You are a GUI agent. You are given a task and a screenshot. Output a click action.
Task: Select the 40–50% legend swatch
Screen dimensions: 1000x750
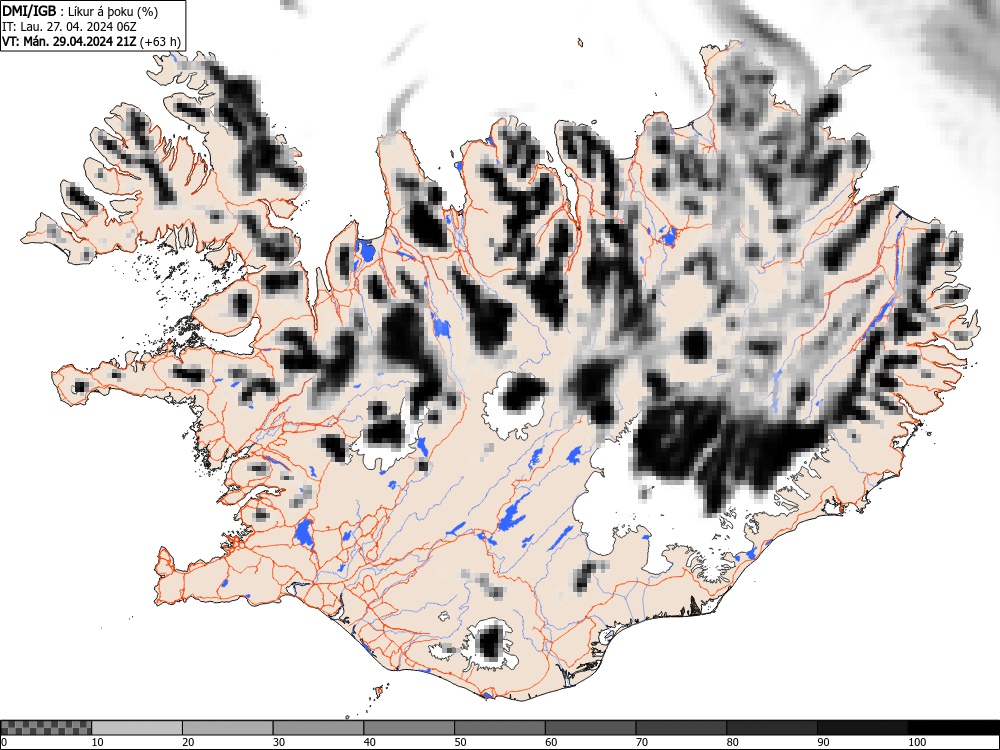409,728
